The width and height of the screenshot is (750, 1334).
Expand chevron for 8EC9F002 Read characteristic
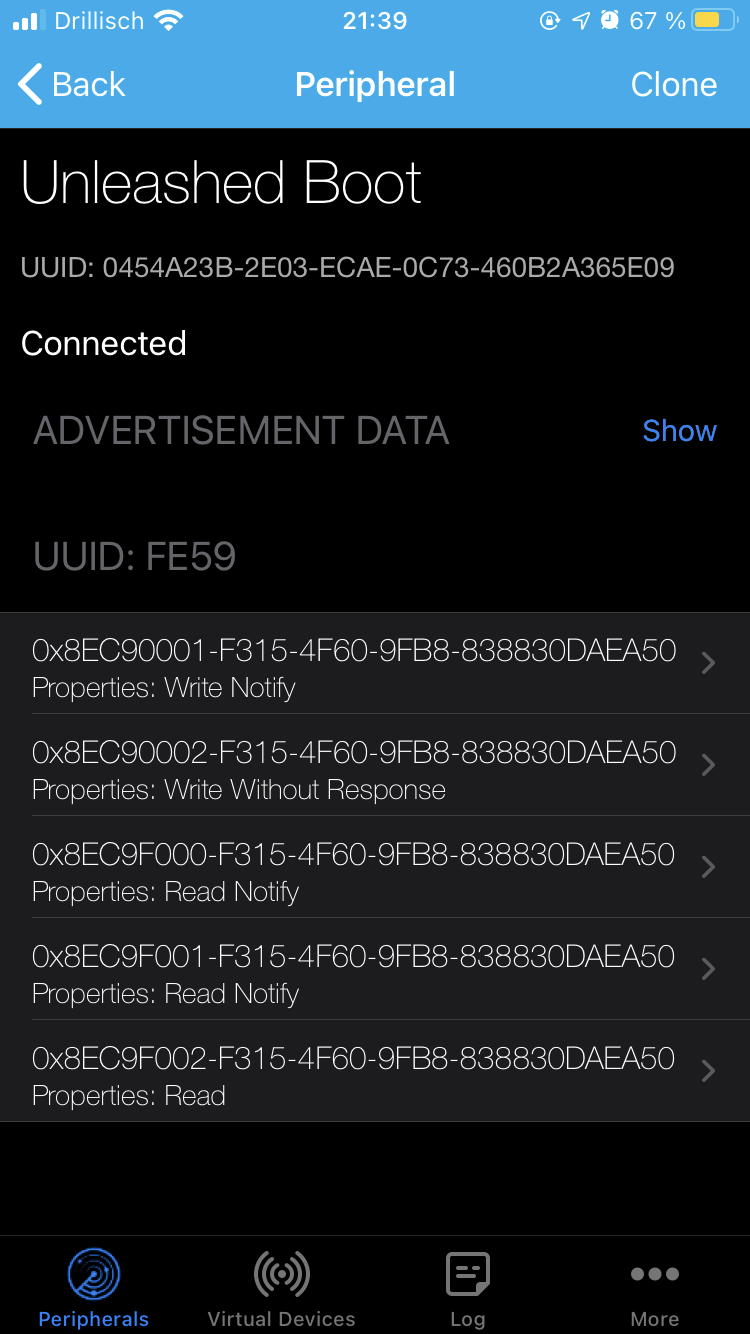[x=708, y=1071]
